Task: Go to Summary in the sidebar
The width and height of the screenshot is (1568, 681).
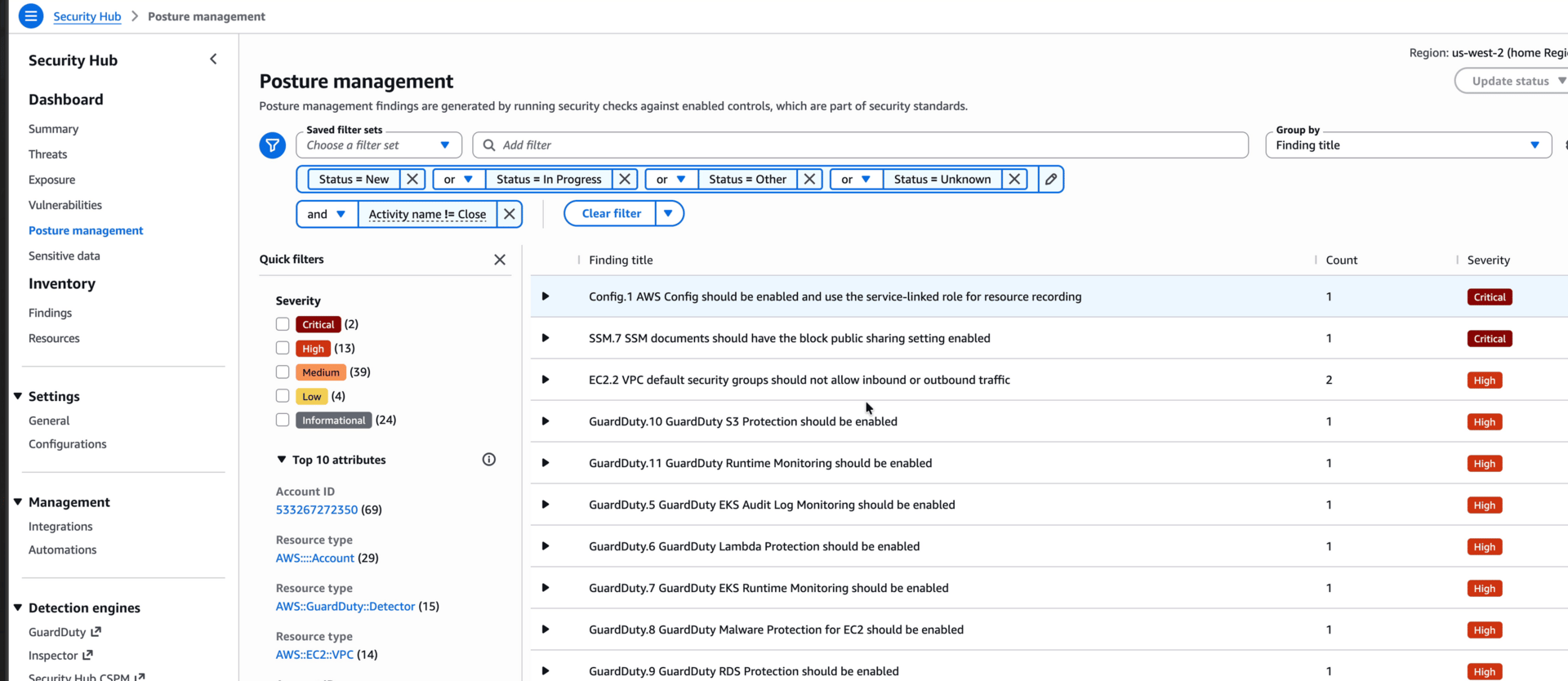Action: click(x=54, y=129)
